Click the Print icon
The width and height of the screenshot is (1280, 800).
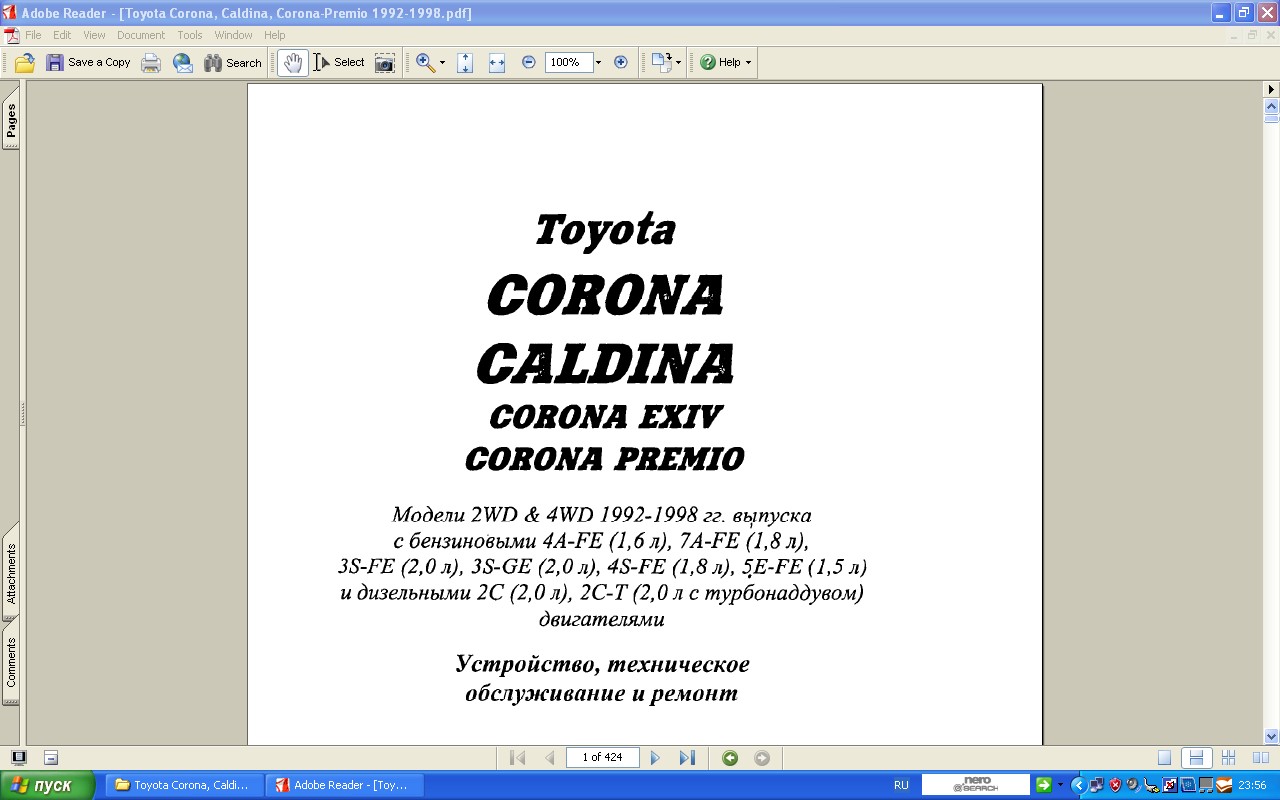(151, 63)
